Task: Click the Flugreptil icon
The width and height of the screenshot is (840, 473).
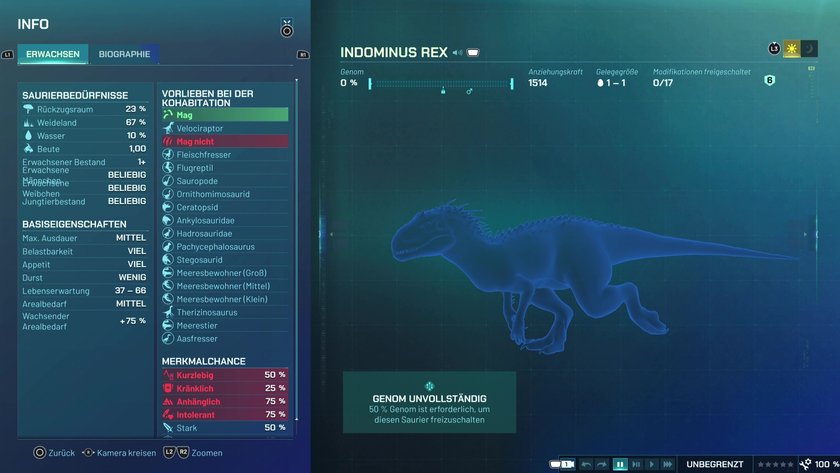Action: click(x=168, y=168)
